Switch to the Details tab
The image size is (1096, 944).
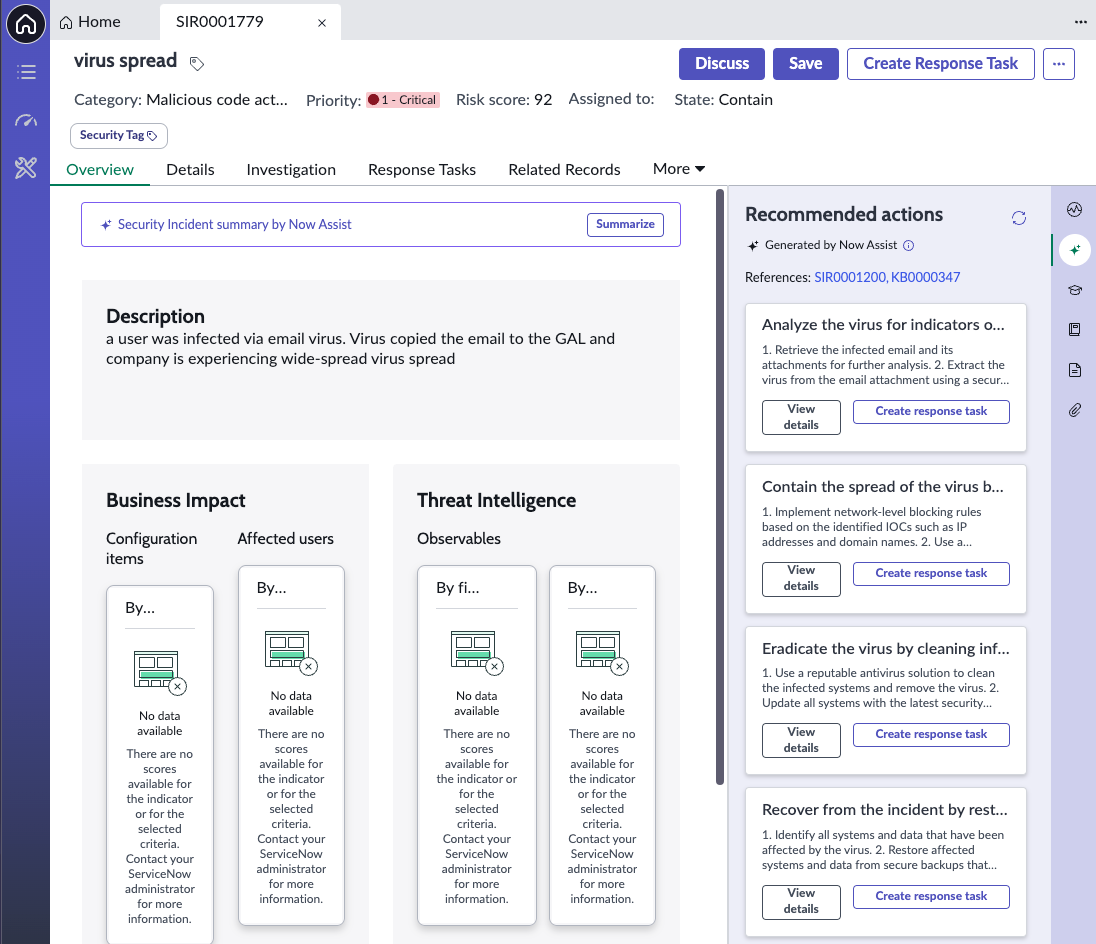pos(190,170)
